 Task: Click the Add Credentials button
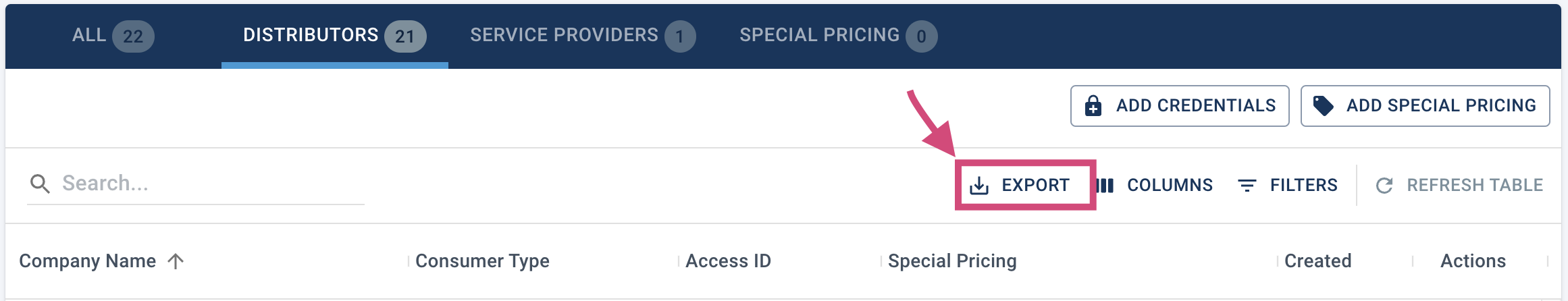[x=1180, y=106]
